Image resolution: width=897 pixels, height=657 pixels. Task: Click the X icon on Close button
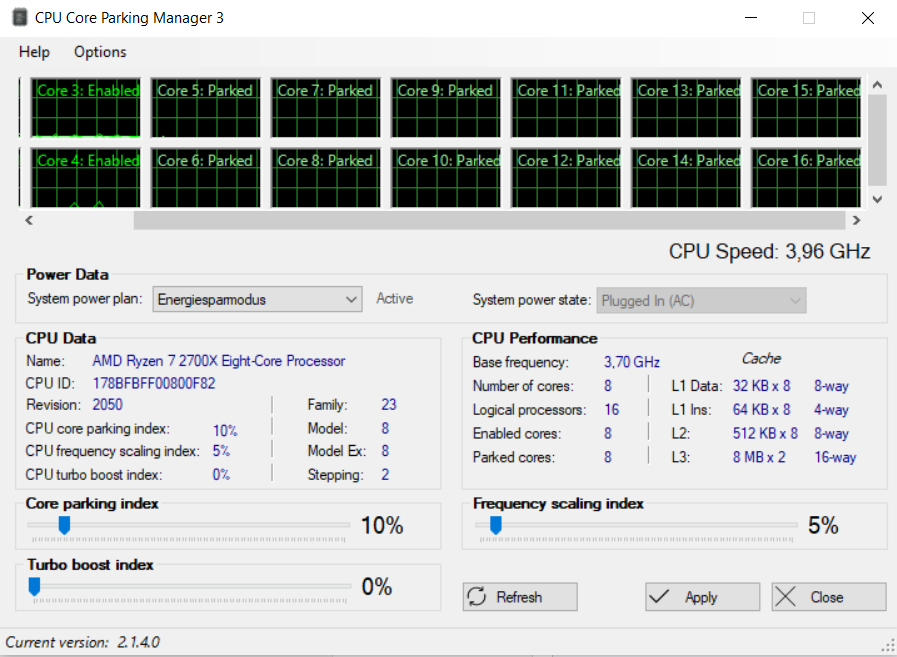(x=785, y=596)
